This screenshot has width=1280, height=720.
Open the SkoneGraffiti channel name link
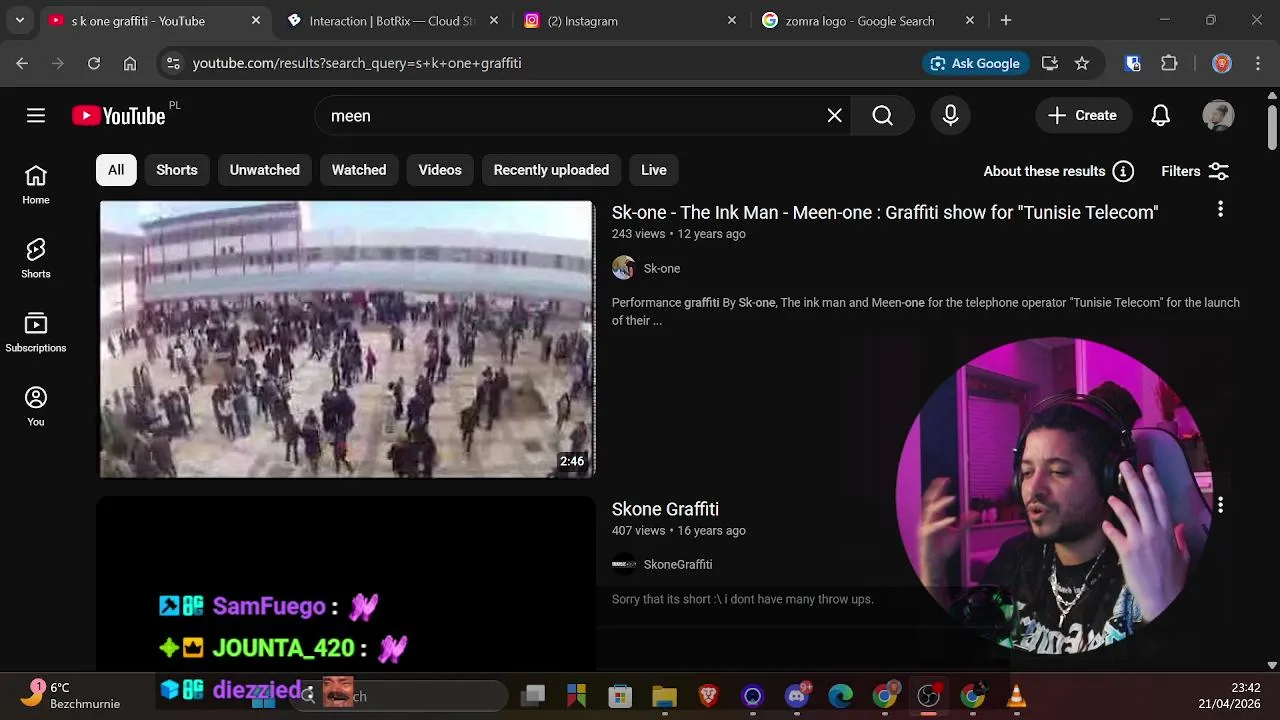pos(678,564)
